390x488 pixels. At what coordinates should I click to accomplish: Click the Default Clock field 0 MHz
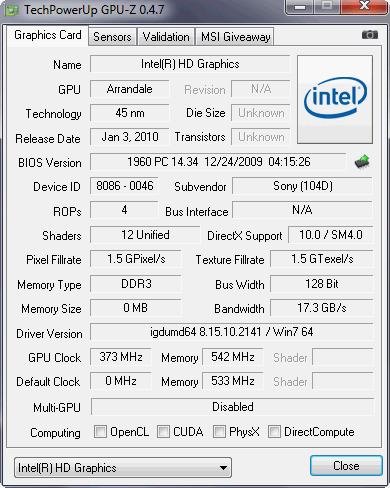pyautogui.click(x=121, y=381)
